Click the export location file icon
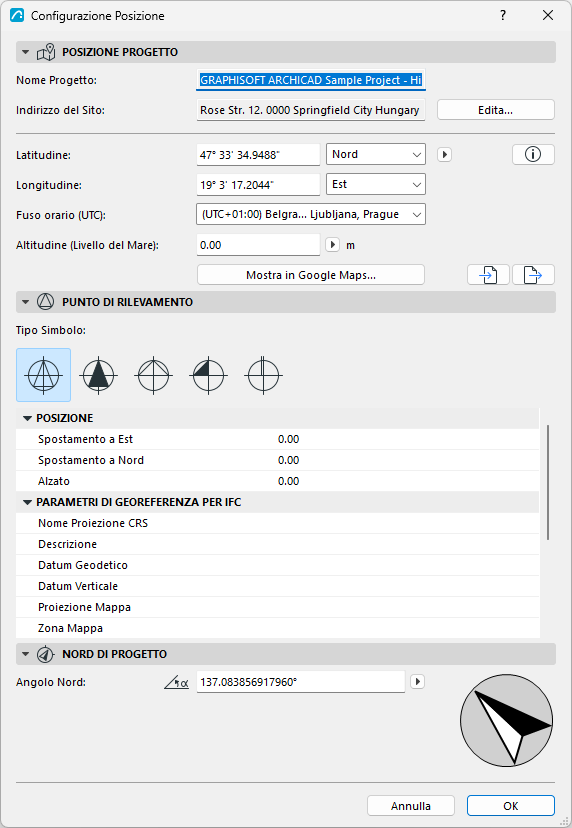 click(x=533, y=275)
